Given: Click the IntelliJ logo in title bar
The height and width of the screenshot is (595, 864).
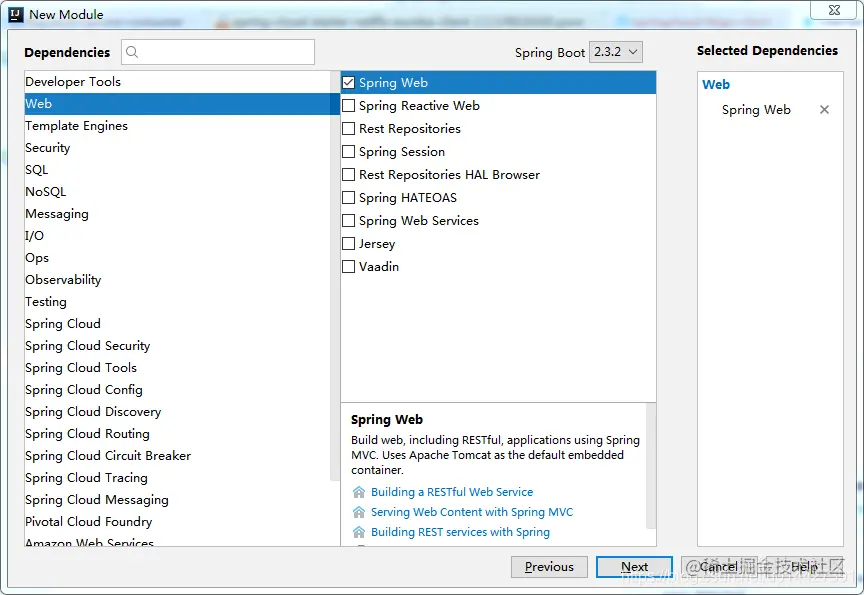Looking at the screenshot, I should [x=16, y=14].
